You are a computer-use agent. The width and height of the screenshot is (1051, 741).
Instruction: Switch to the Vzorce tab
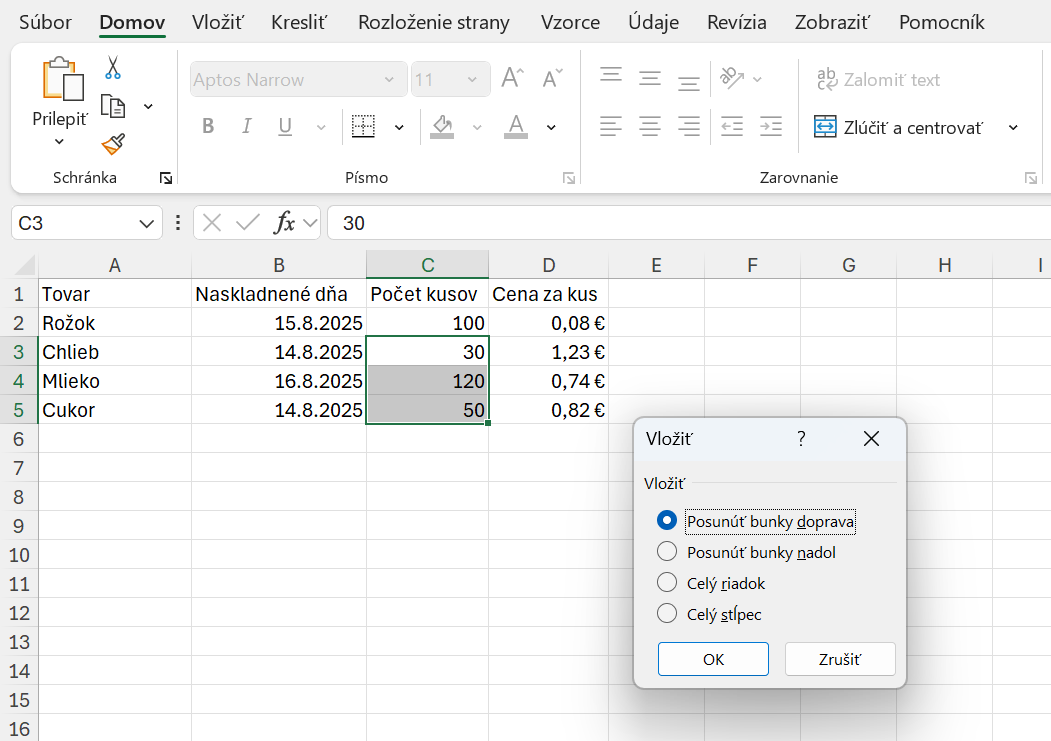pos(570,22)
